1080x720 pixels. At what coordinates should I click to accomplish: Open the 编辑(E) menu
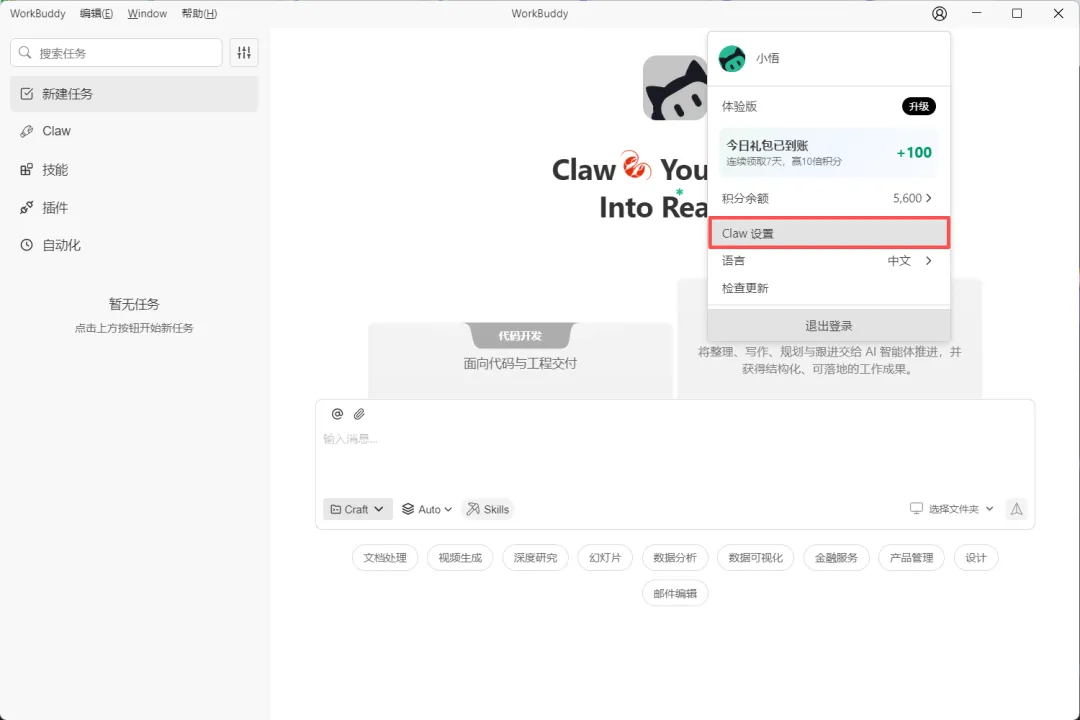(96, 14)
